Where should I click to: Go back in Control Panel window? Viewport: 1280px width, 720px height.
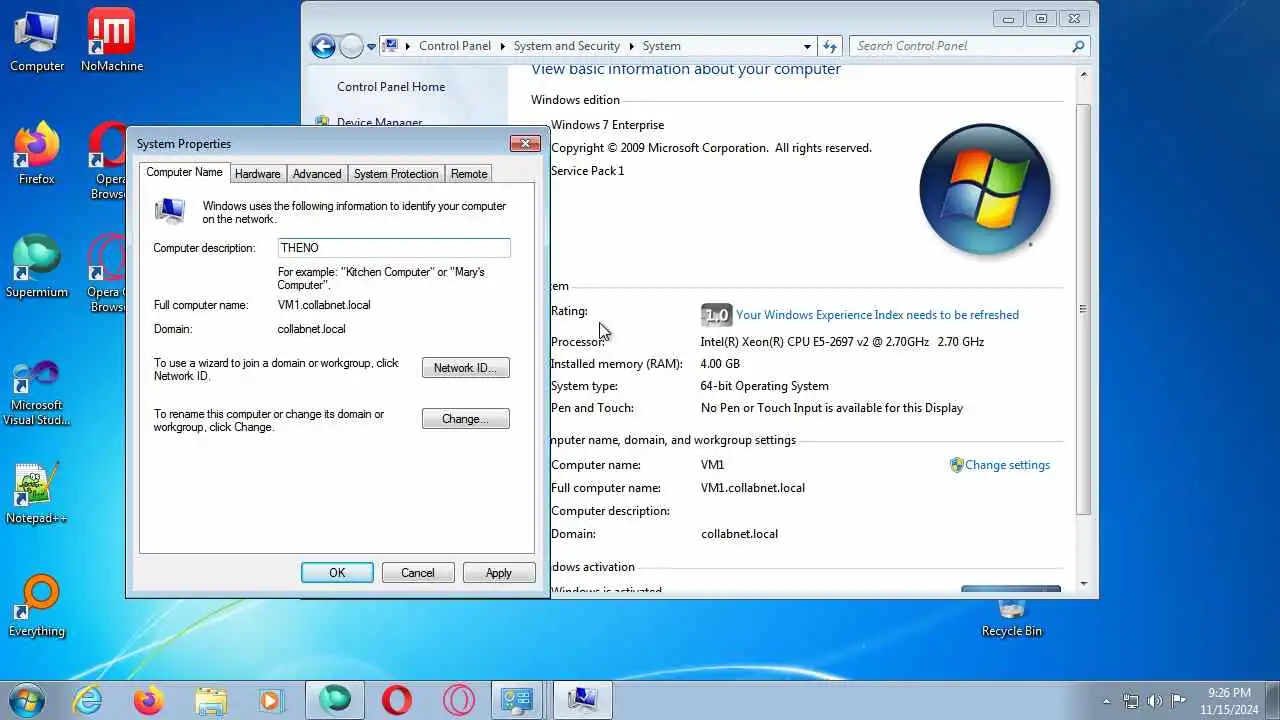[322, 46]
